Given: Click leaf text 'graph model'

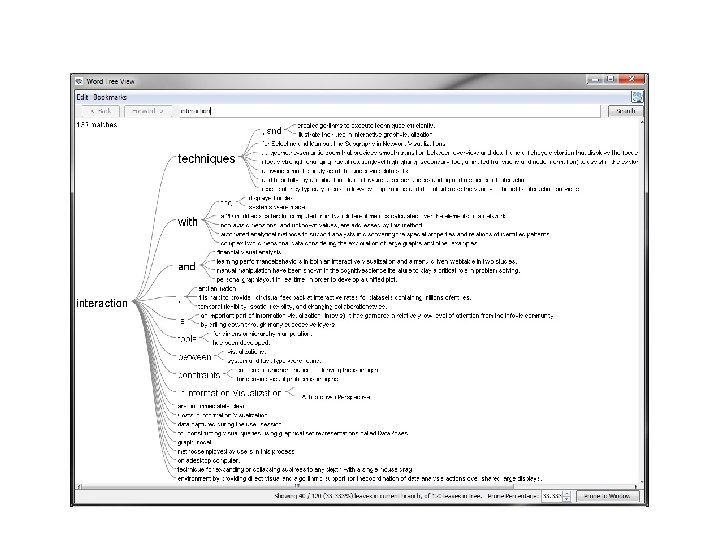Looking at the screenshot, I should tap(195, 443).
